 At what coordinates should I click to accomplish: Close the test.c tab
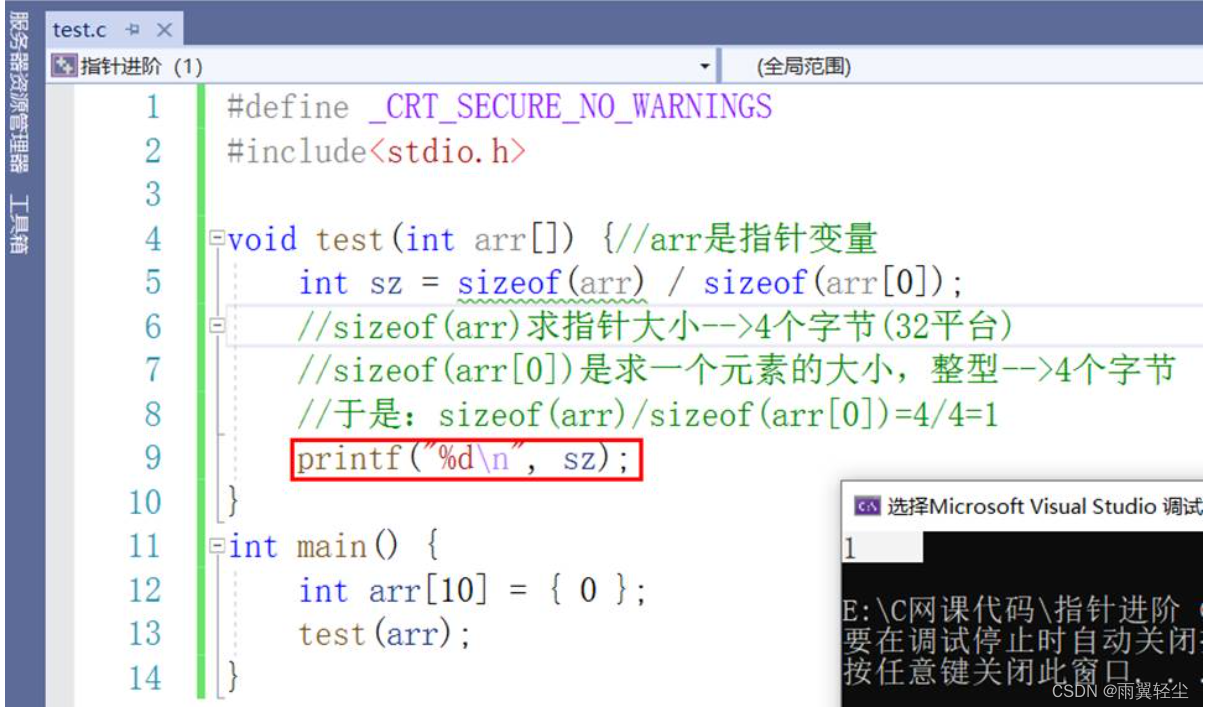[x=164, y=30]
